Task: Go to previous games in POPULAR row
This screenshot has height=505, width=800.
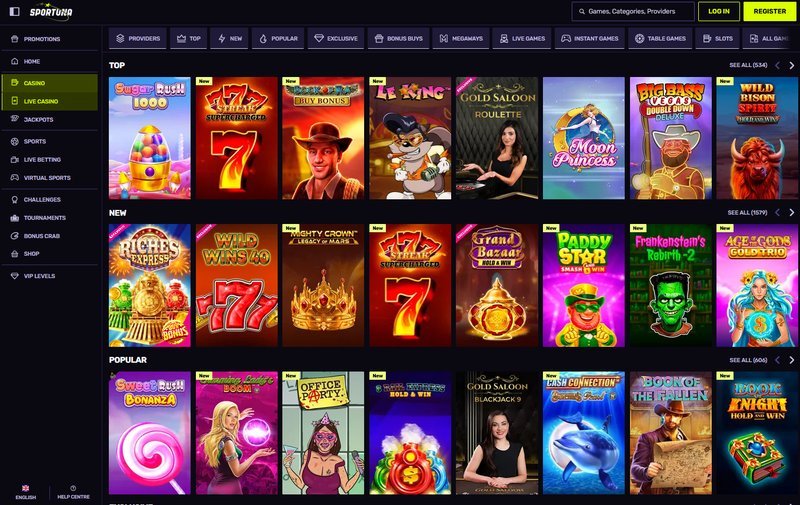Action: [x=778, y=360]
